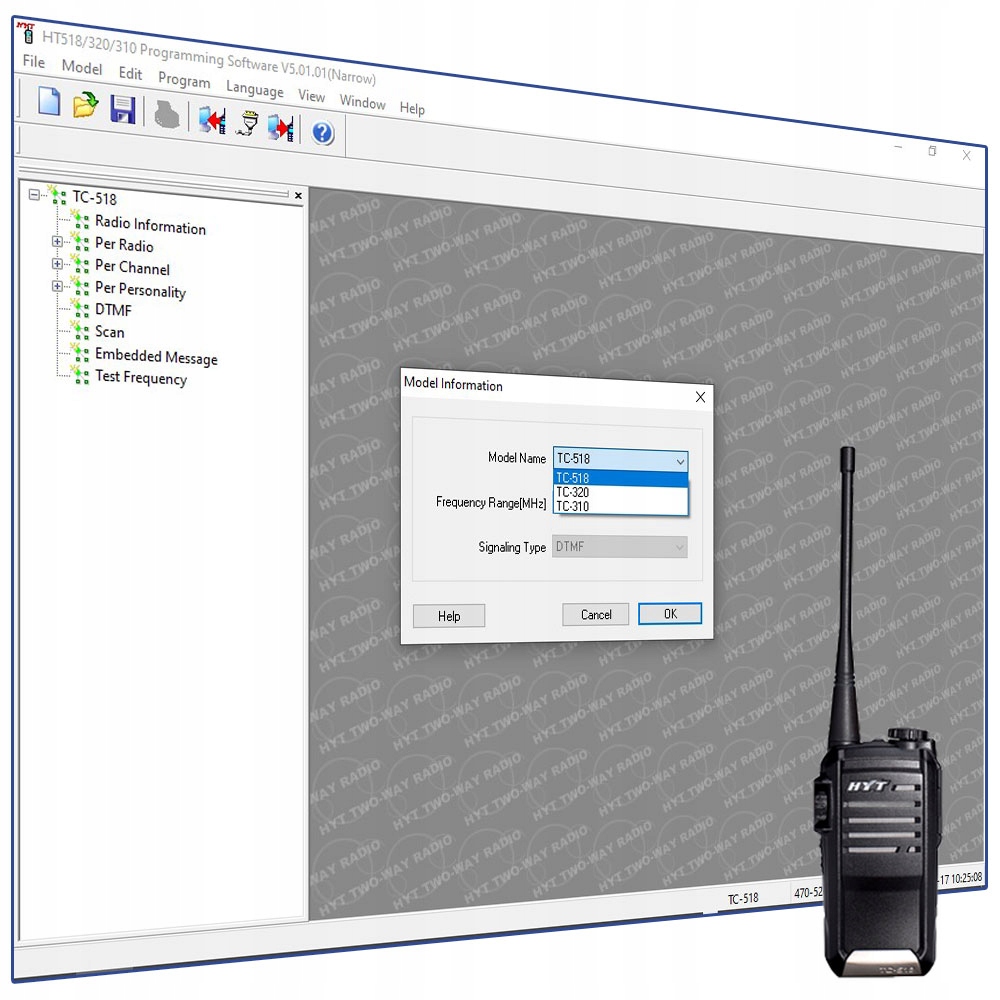Open the Window menu
Image resolution: width=1000 pixels, height=1000 pixels.
pos(362,102)
